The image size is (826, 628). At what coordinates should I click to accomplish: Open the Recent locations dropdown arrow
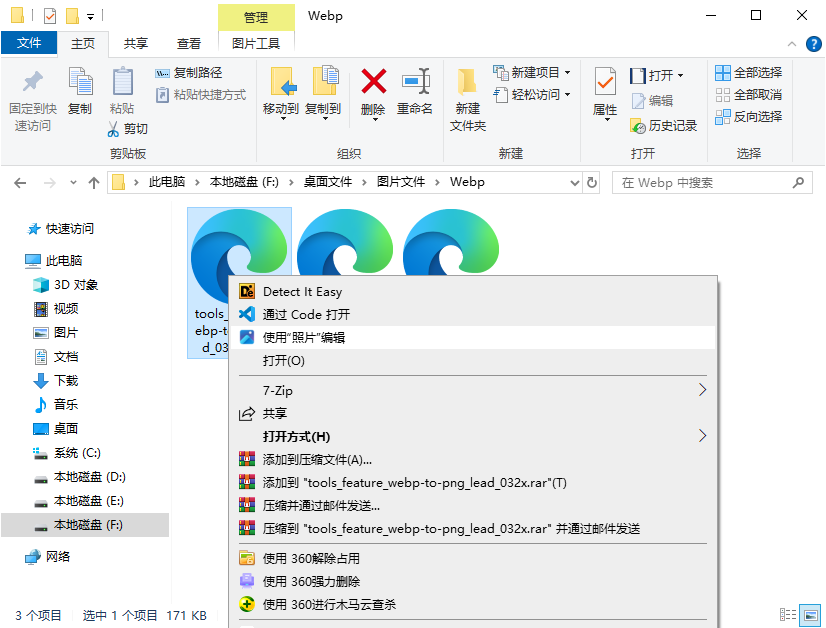[73, 183]
